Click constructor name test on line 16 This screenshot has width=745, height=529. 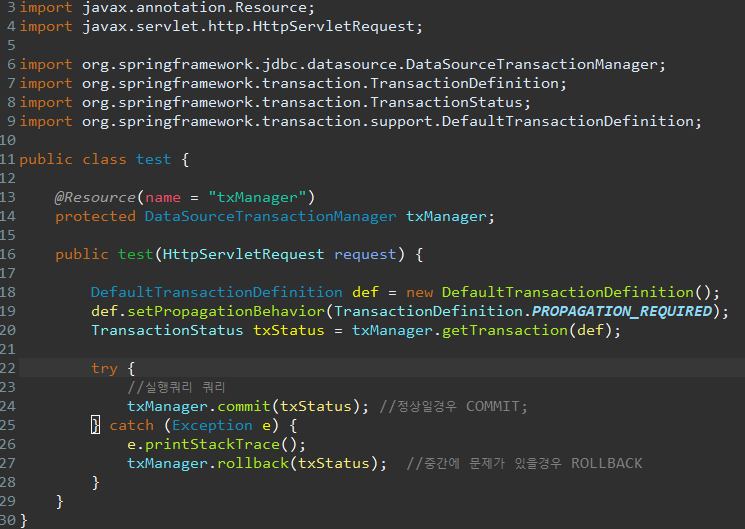(135, 254)
